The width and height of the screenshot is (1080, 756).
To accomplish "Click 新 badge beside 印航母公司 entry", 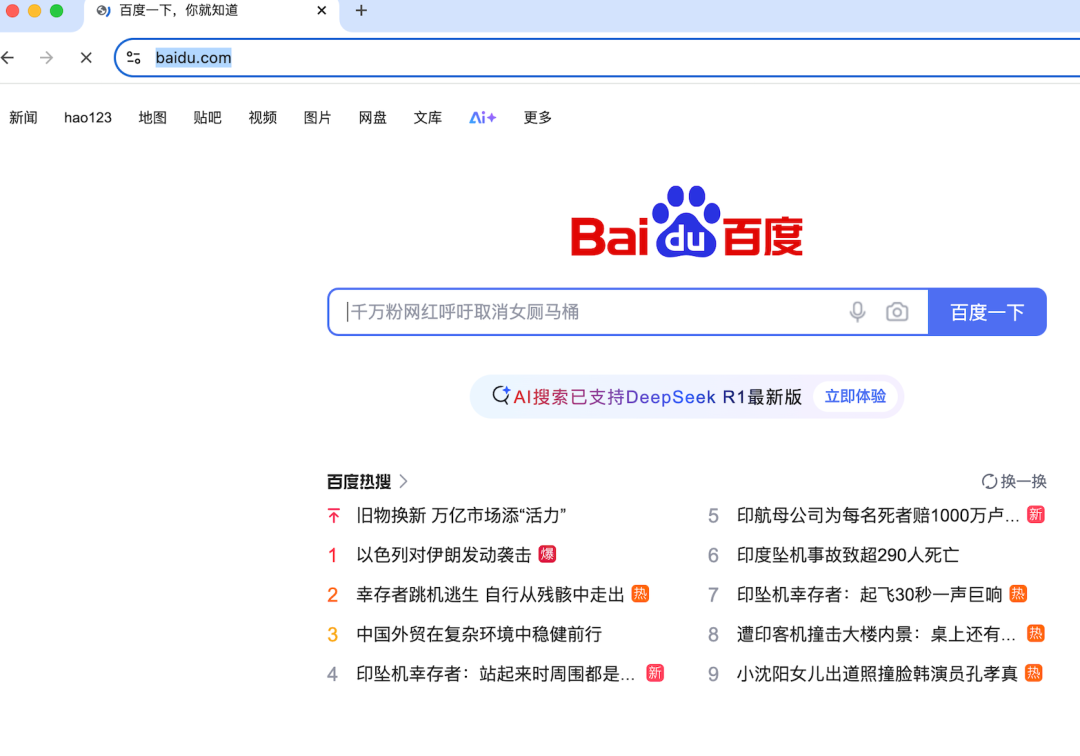I will 1036,514.
